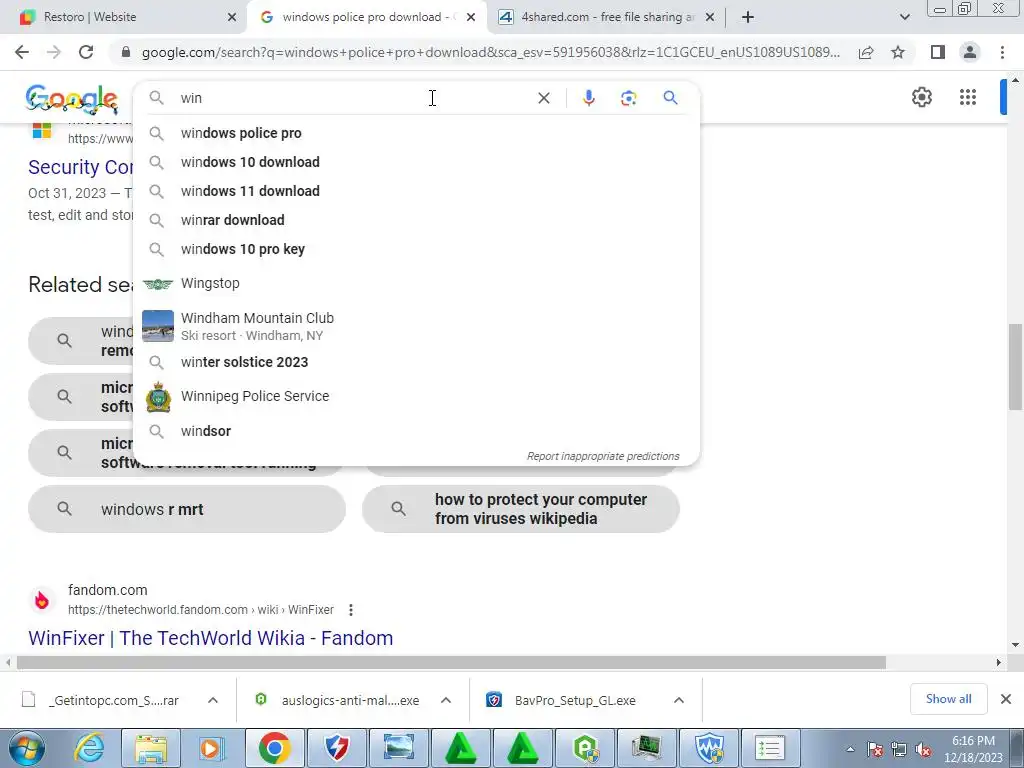
Task: Open Google settings gear
Action: (921, 97)
